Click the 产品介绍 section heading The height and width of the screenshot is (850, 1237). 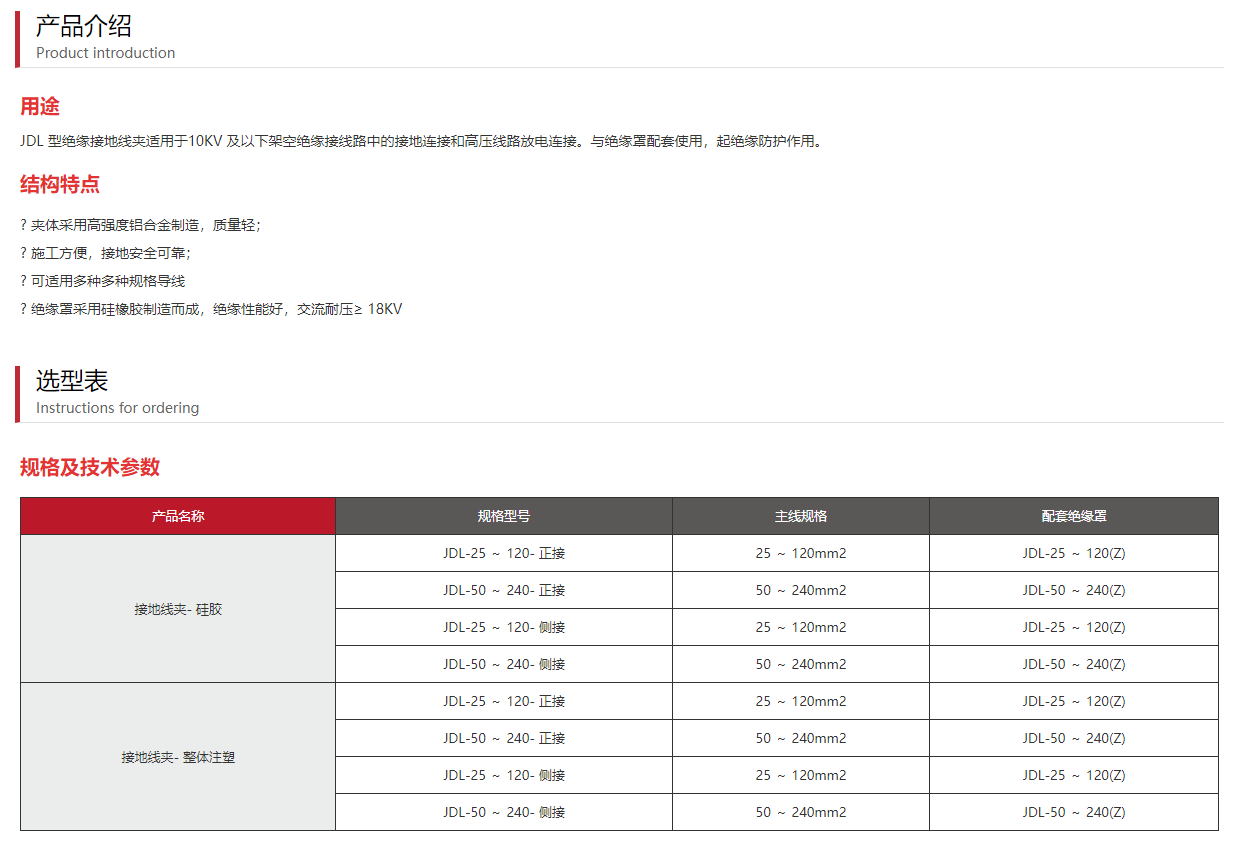click(84, 26)
